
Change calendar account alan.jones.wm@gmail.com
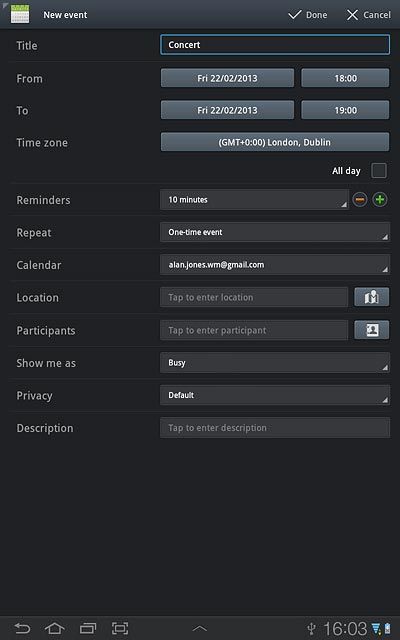[275, 265]
